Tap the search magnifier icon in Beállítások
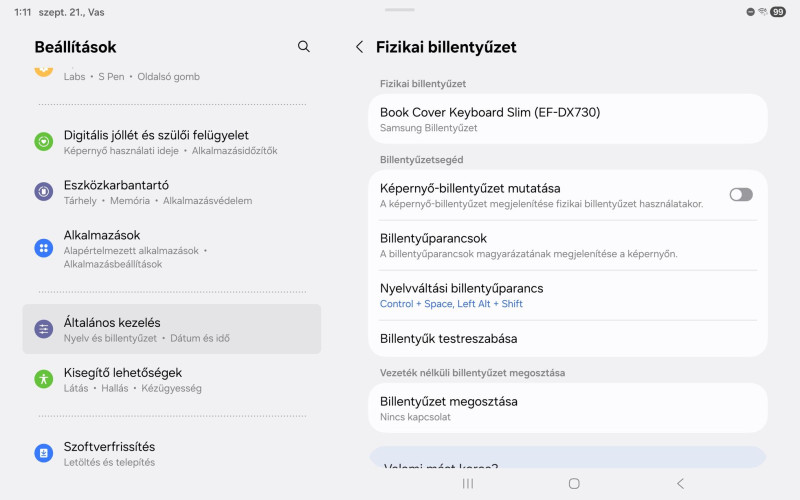The image size is (800, 500). point(304,47)
